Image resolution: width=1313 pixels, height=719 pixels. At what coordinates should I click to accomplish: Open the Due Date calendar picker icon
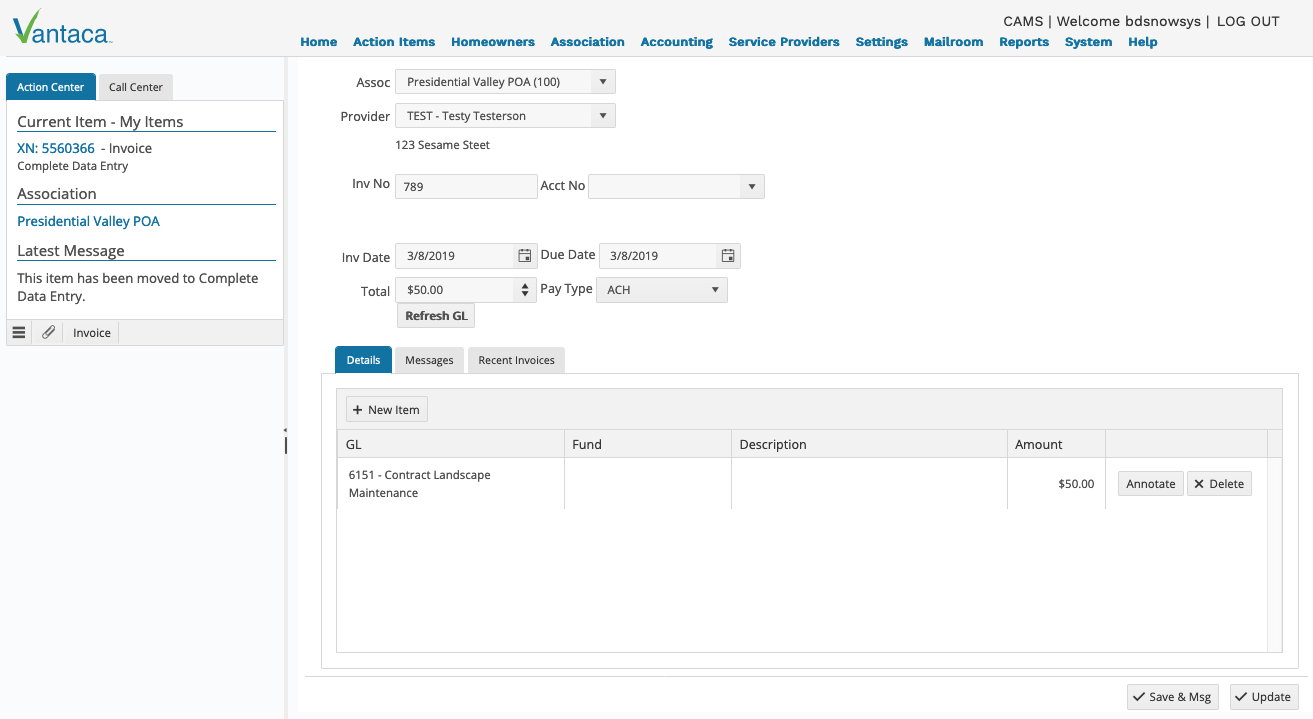(x=728, y=255)
